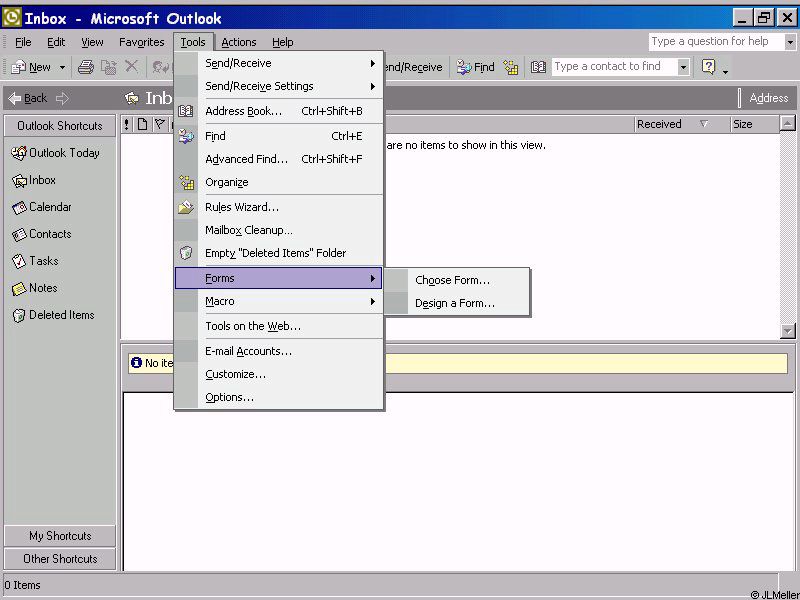Viewport: 800px width, 600px height.
Task: Sort messages by the Received column header
Action: pos(660,124)
